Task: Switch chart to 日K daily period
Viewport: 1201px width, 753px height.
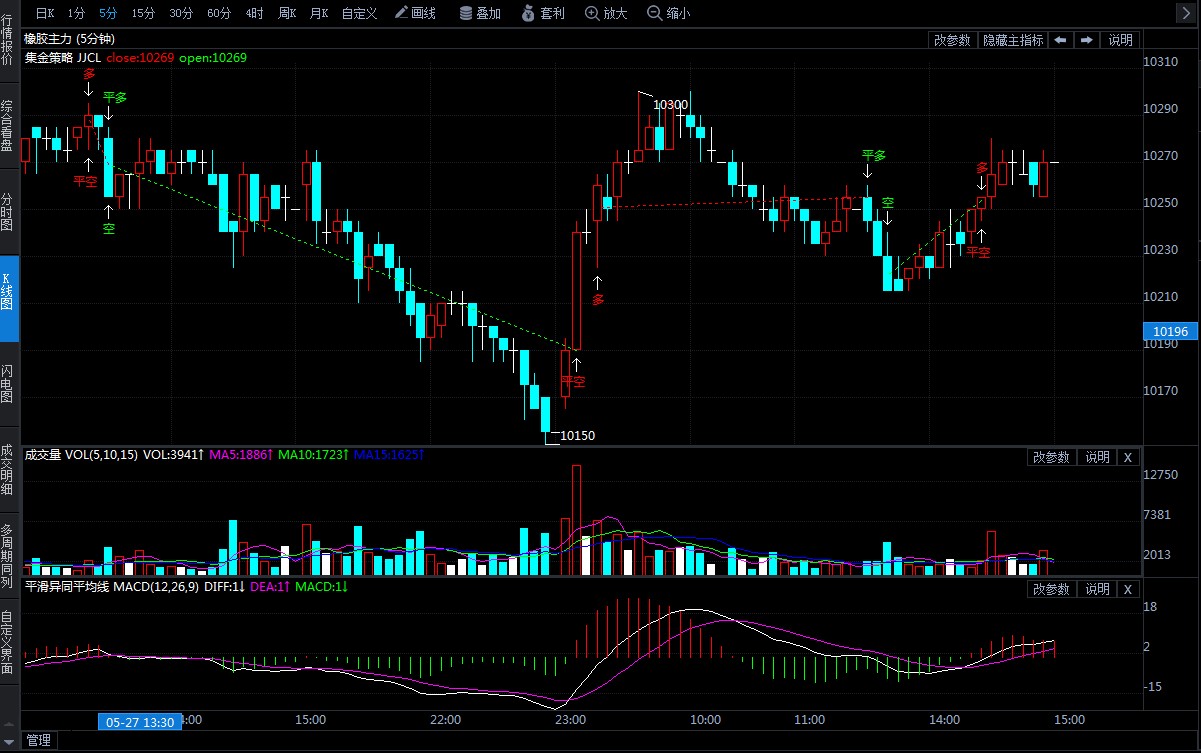Action: 46,13
